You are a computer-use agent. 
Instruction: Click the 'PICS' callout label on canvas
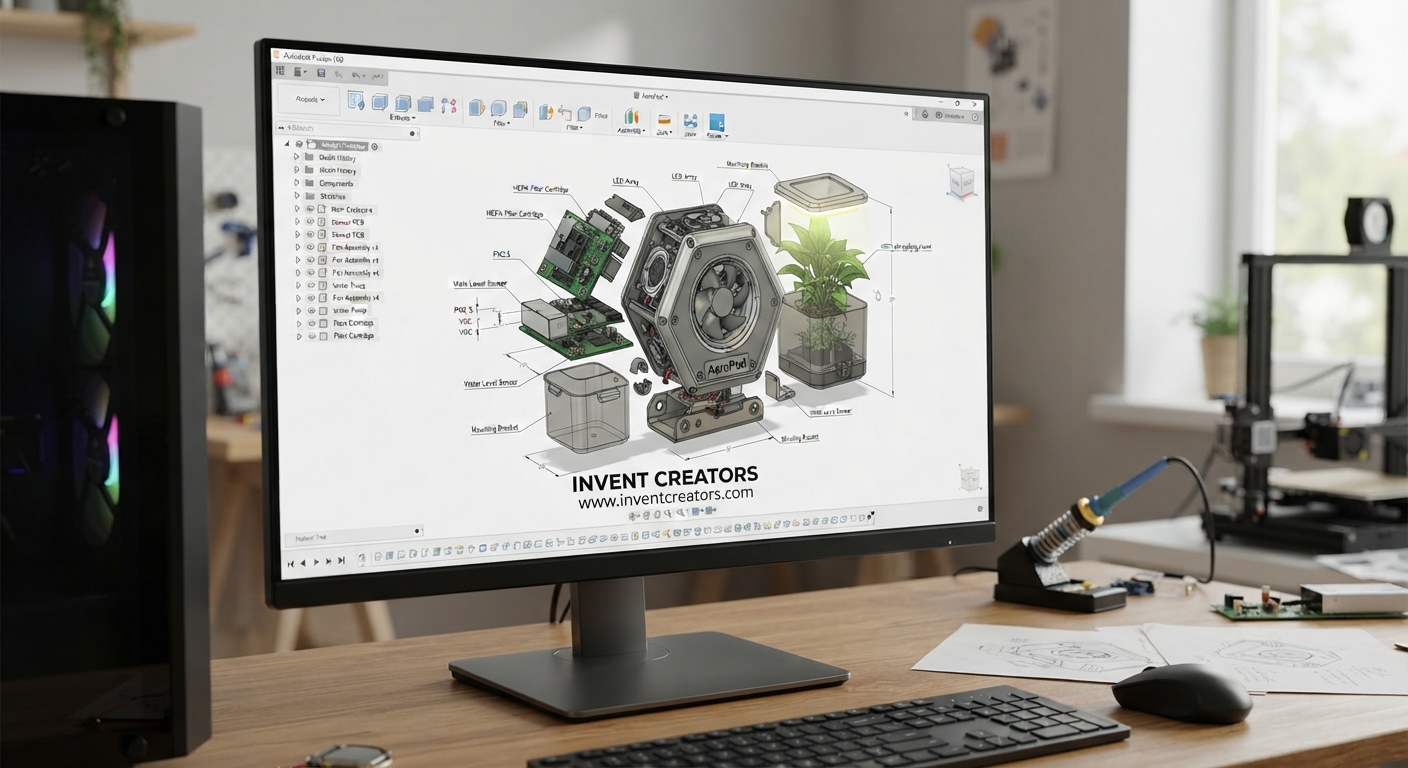pos(501,254)
